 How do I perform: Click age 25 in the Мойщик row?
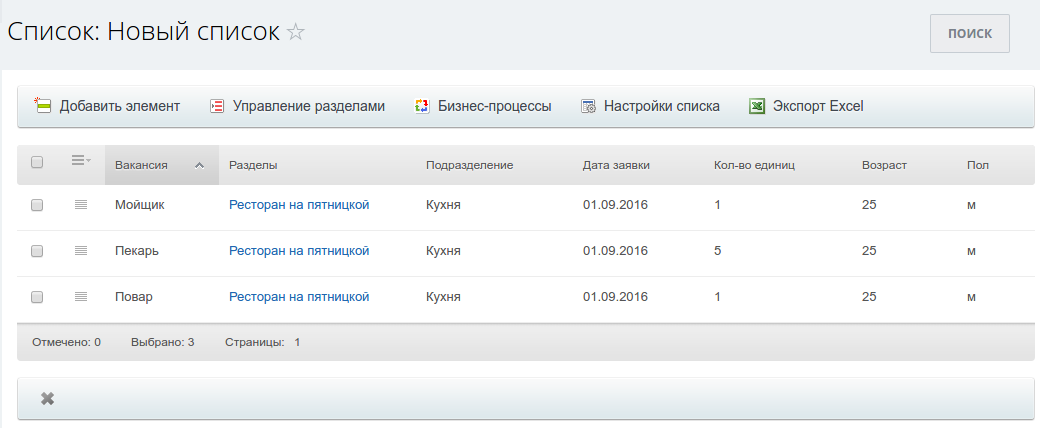pos(869,205)
